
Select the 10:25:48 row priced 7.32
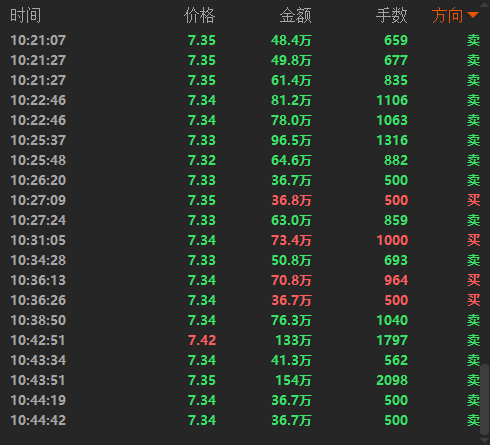click(x=245, y=160)
